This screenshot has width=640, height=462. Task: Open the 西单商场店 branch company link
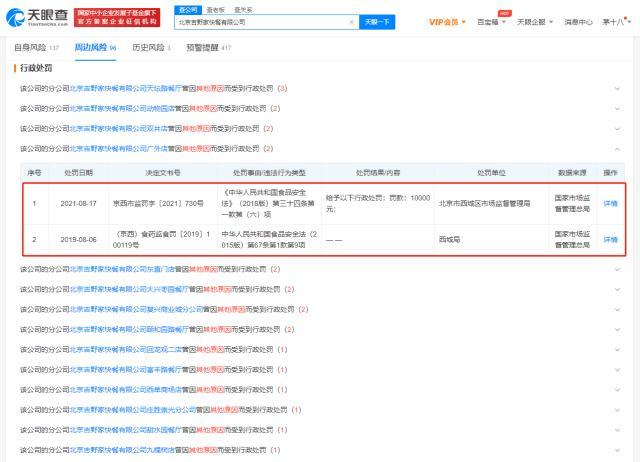coord(125,390)
